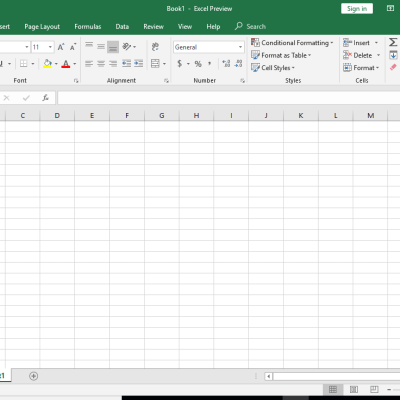Expand the Conditional Formatting menu
Viewport: 400px width, 400px height.
[x=292, y=43]
